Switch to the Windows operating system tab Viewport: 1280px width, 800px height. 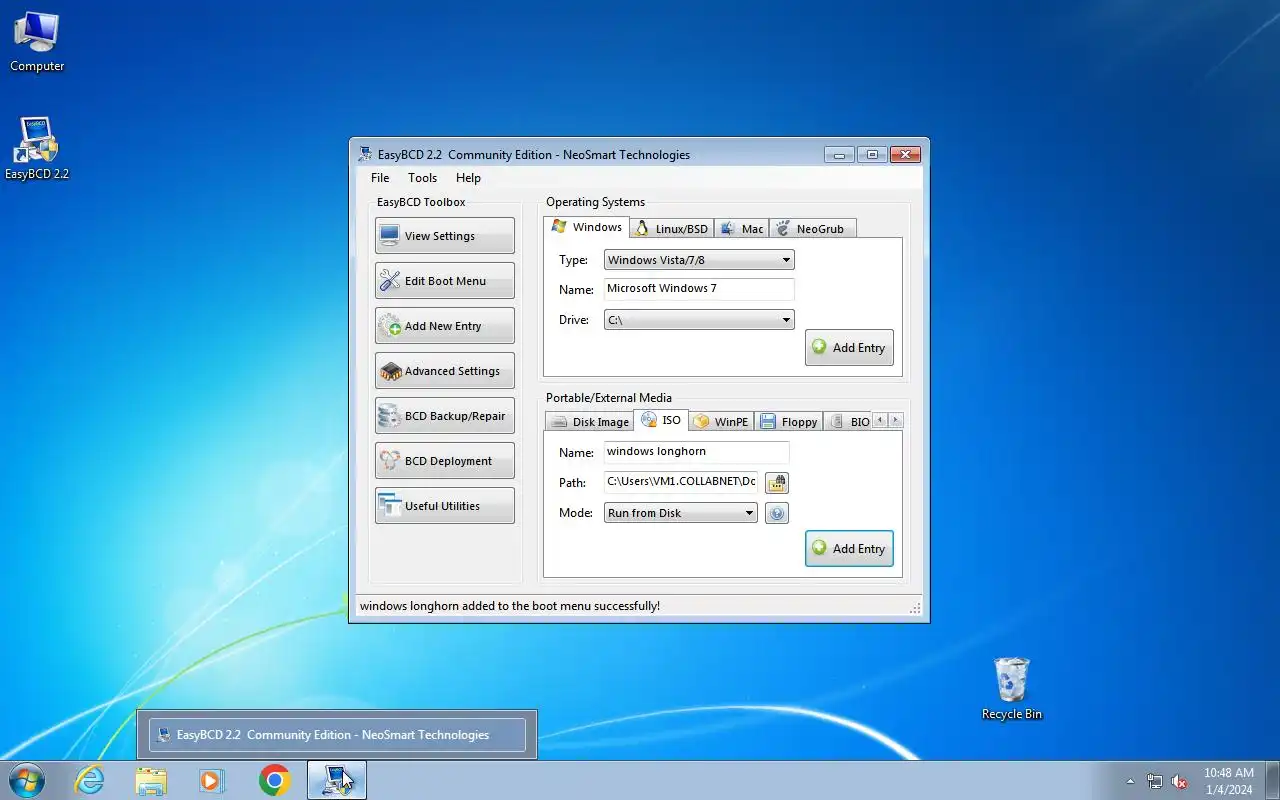coord(587,227)
